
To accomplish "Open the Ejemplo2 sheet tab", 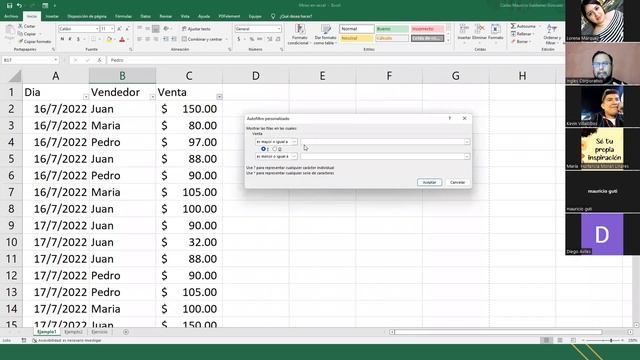I will pos(73,332).
